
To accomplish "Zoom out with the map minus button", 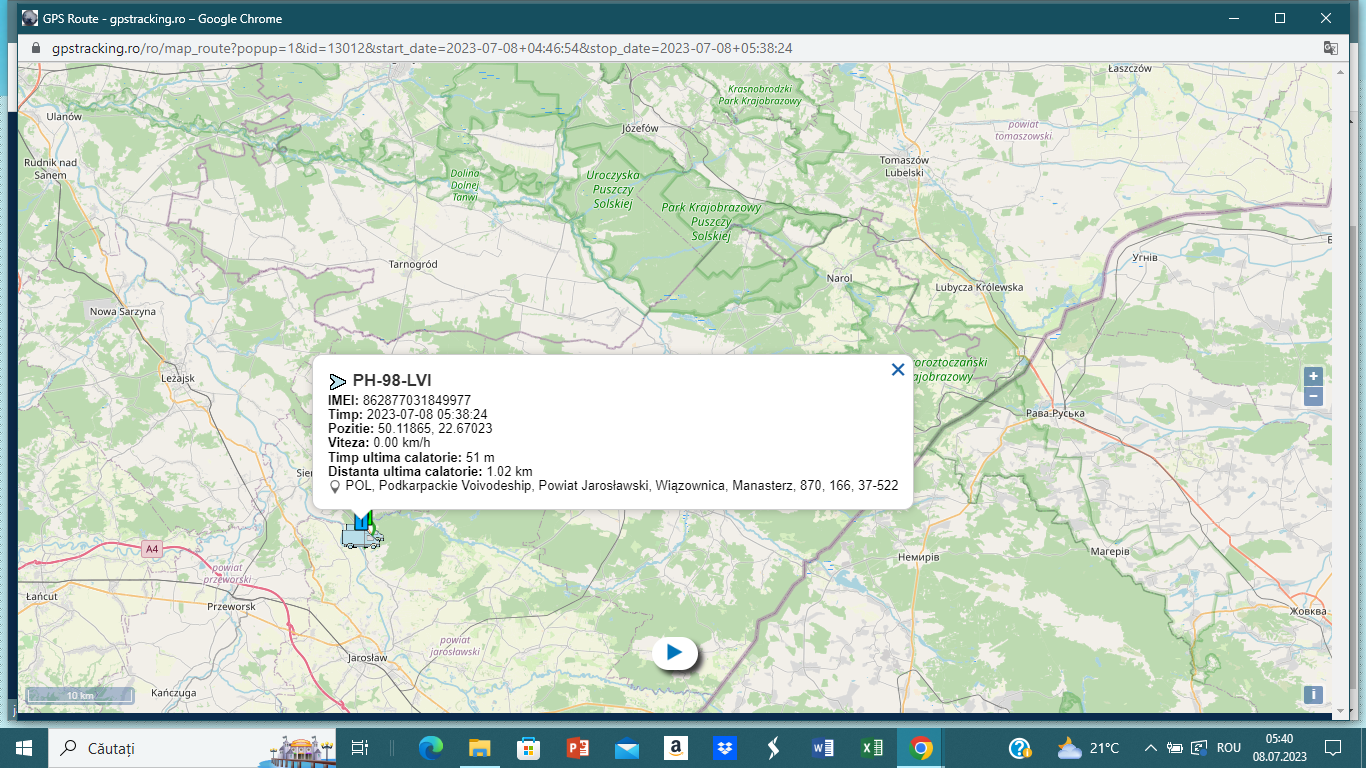I will pos(1313,397).
